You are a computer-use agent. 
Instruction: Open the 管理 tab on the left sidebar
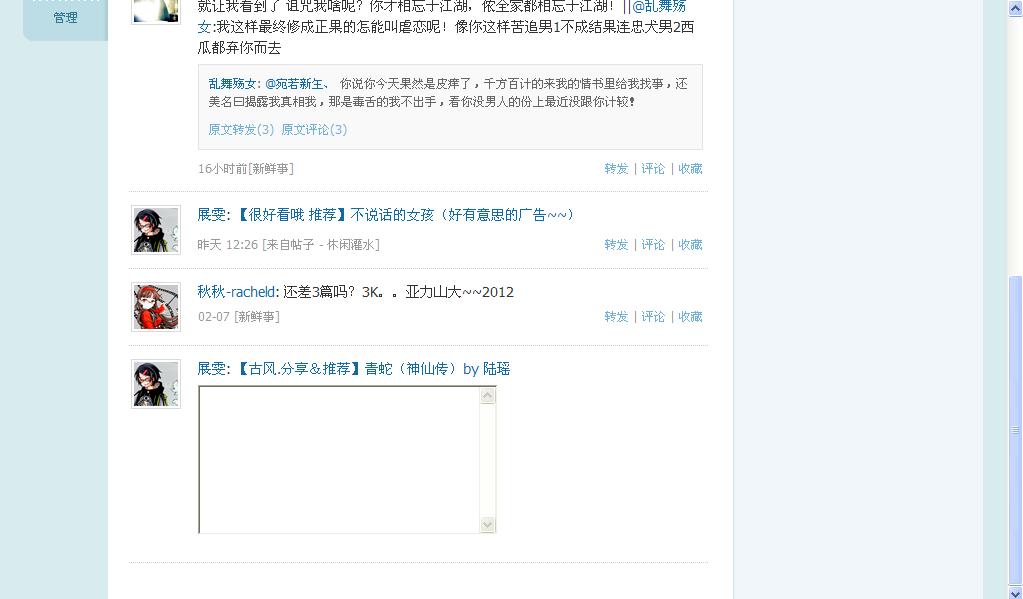65,18
